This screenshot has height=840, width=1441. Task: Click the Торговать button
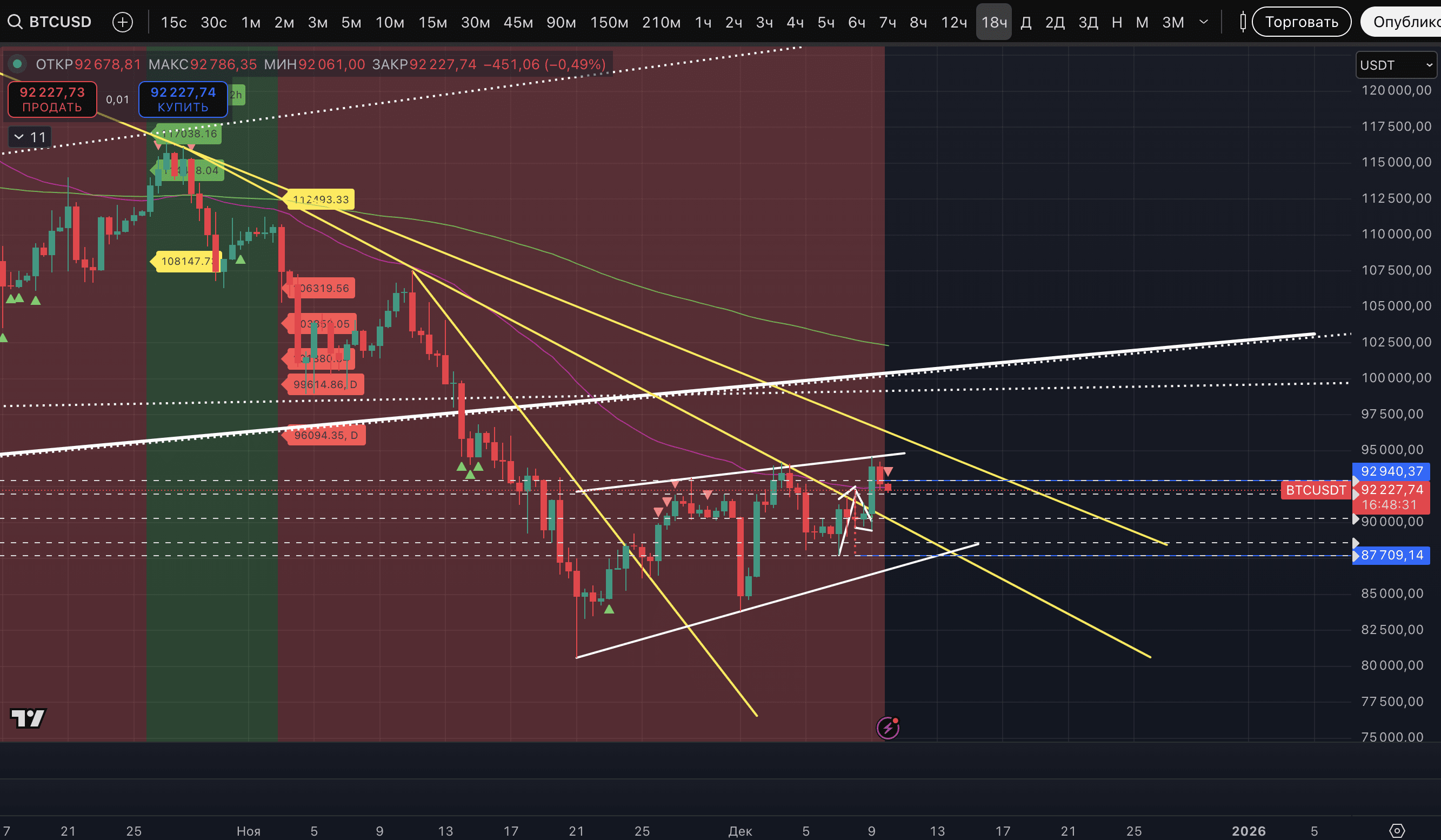1301,22
